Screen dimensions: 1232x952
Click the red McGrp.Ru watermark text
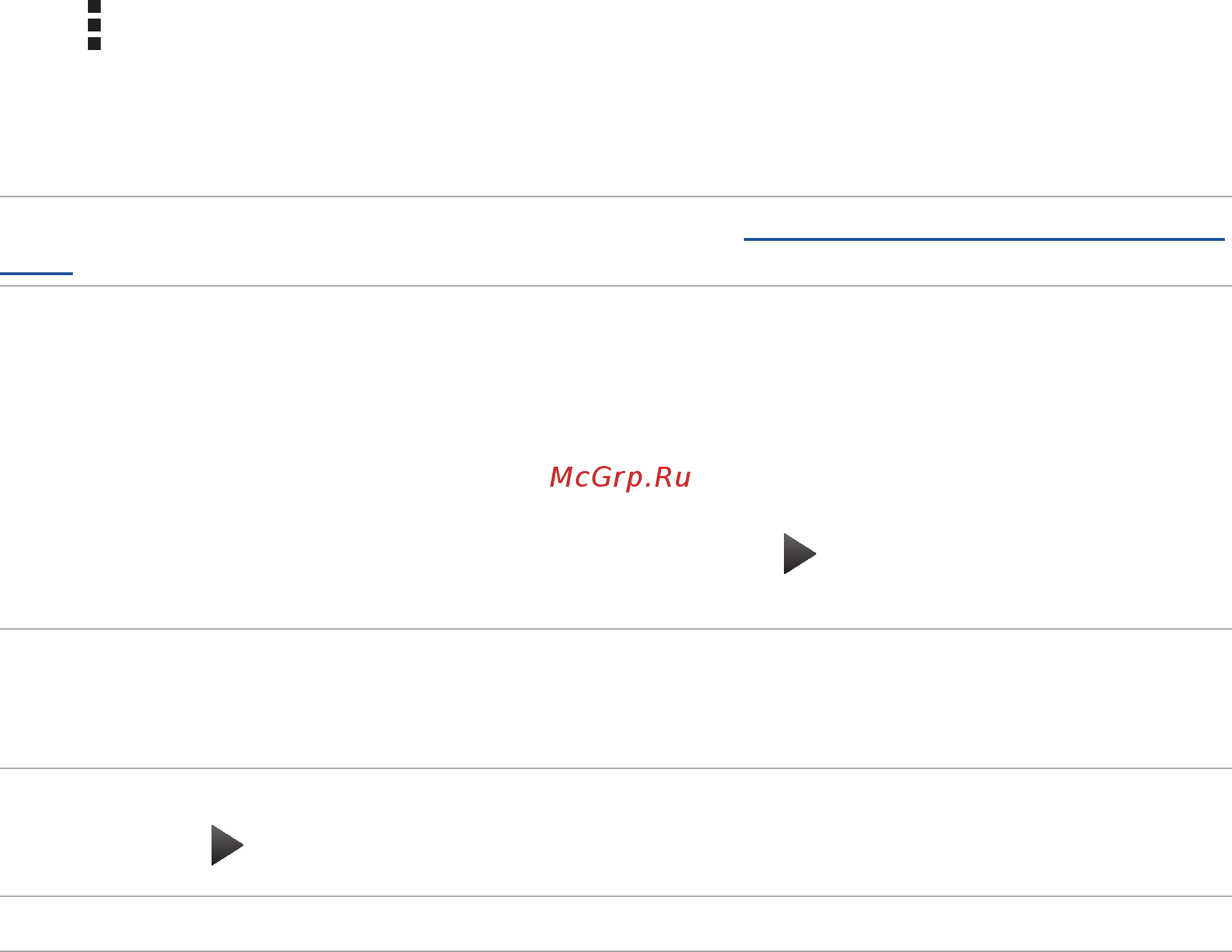pos(620,477)
